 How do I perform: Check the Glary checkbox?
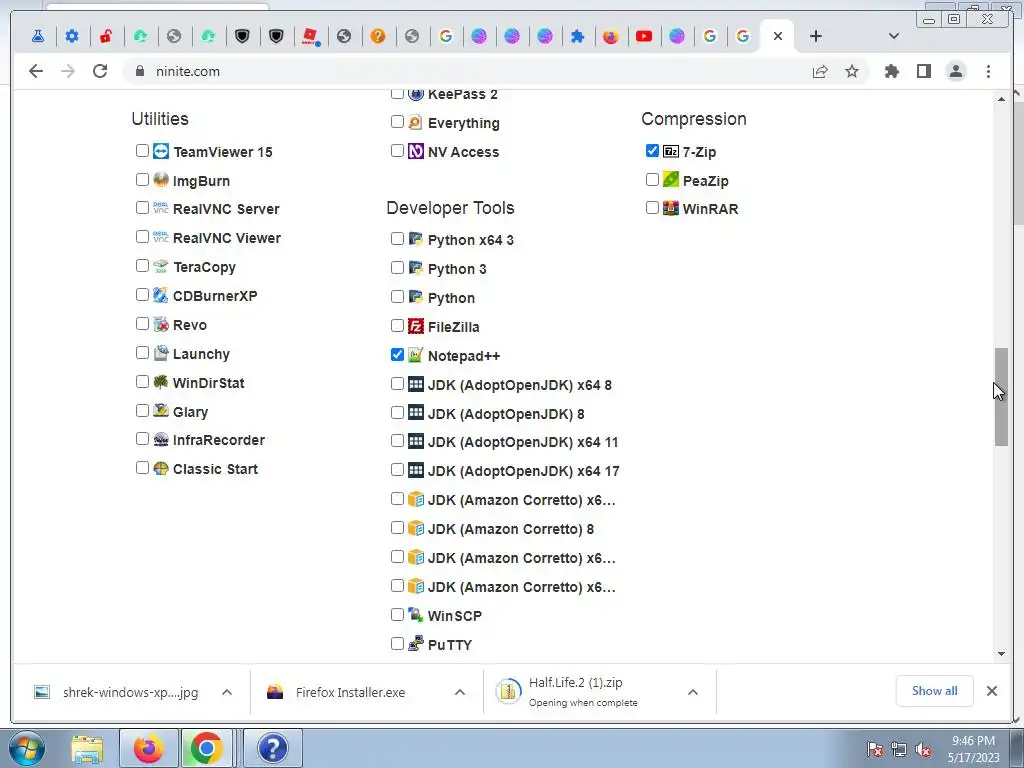tap(142, 411)
